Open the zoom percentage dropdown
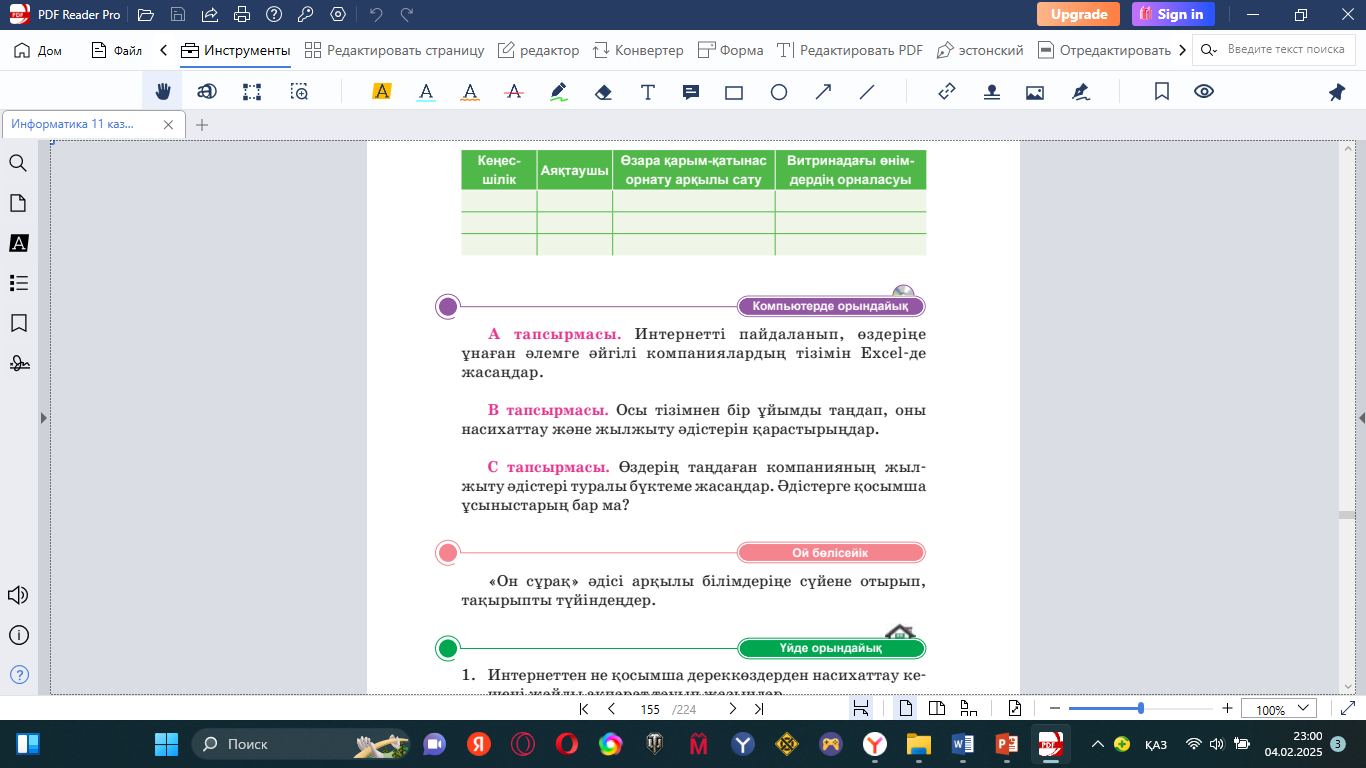This screenshot has width=1366, height=768. 1279,709
